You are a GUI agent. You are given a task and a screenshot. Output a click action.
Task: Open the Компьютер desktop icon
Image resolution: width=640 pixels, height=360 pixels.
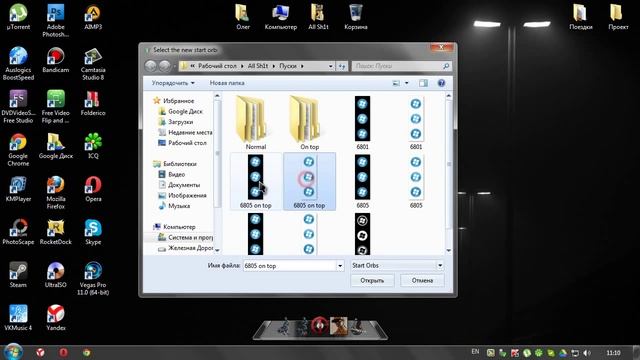click(x=281, y=17)
